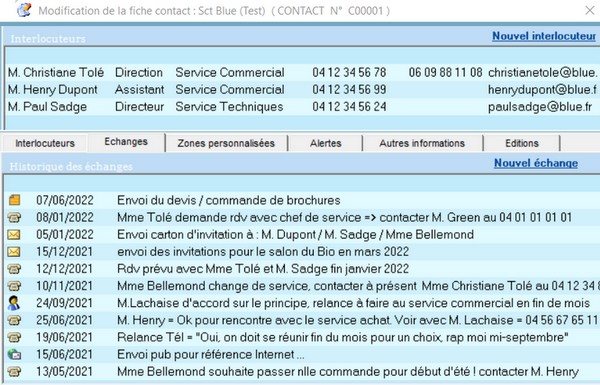Click Service Techniques cell
Viewport: 600px width, 385px height.
[229, 106]
